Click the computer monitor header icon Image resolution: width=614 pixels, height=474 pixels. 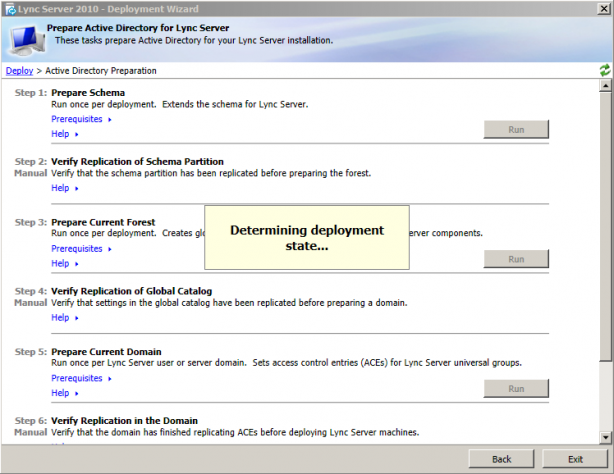pos(27,40)
